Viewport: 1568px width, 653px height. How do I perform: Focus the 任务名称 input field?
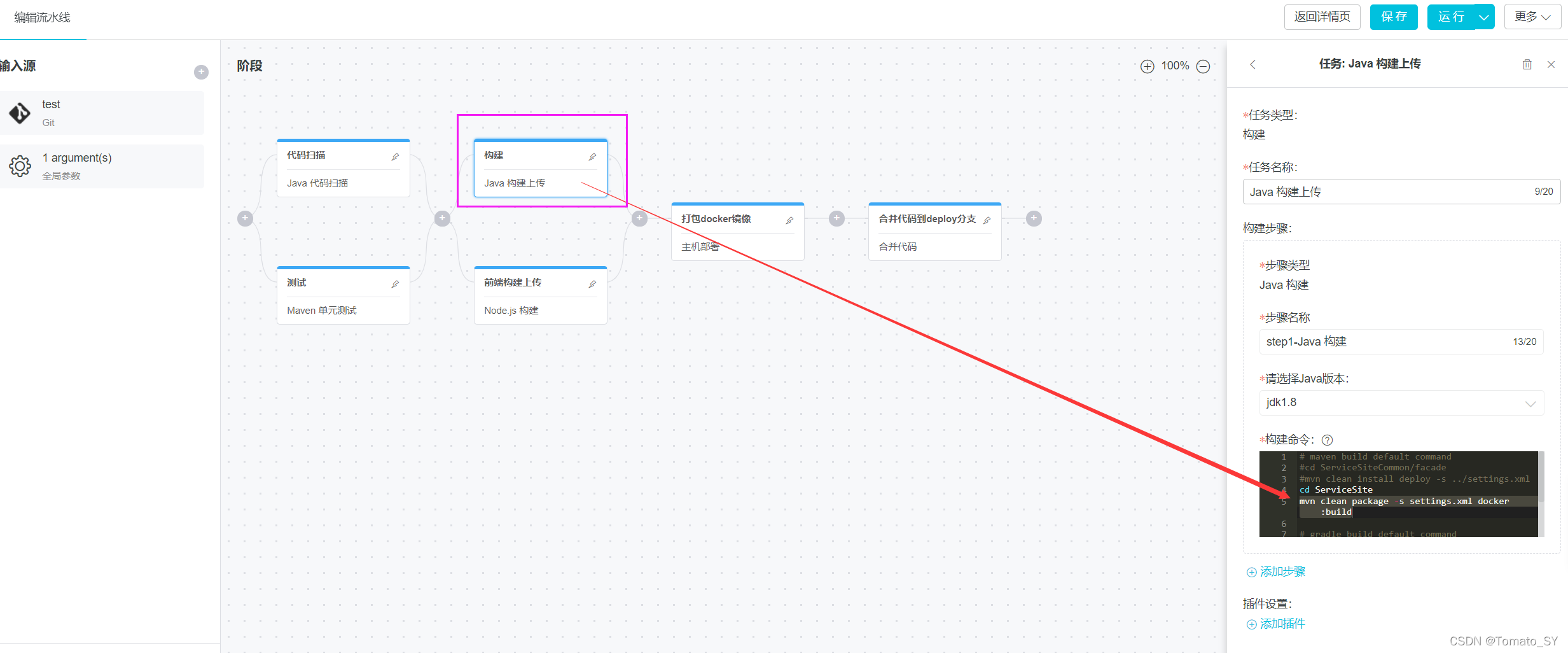1401,192
